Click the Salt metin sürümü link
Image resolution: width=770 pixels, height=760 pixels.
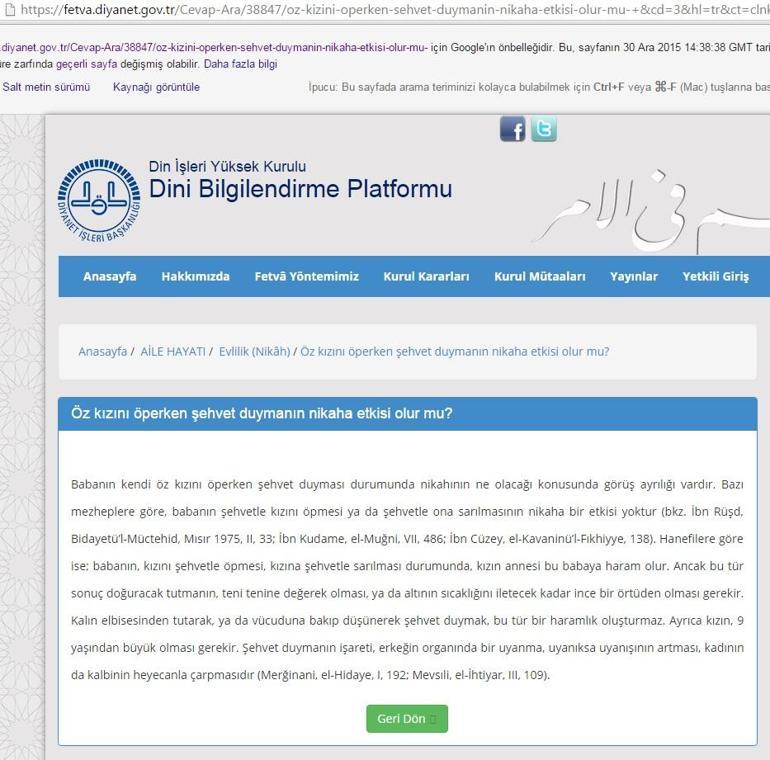click(46, 87)
